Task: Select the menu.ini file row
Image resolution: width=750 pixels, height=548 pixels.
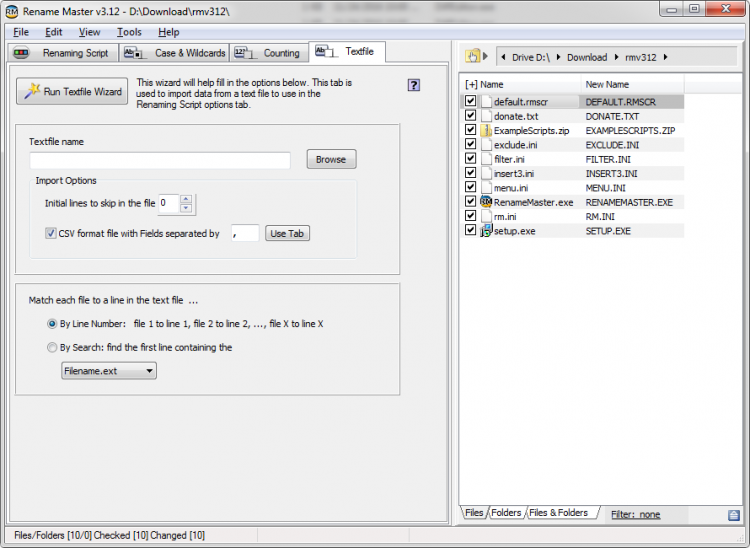Action: [x=573, y=187]
